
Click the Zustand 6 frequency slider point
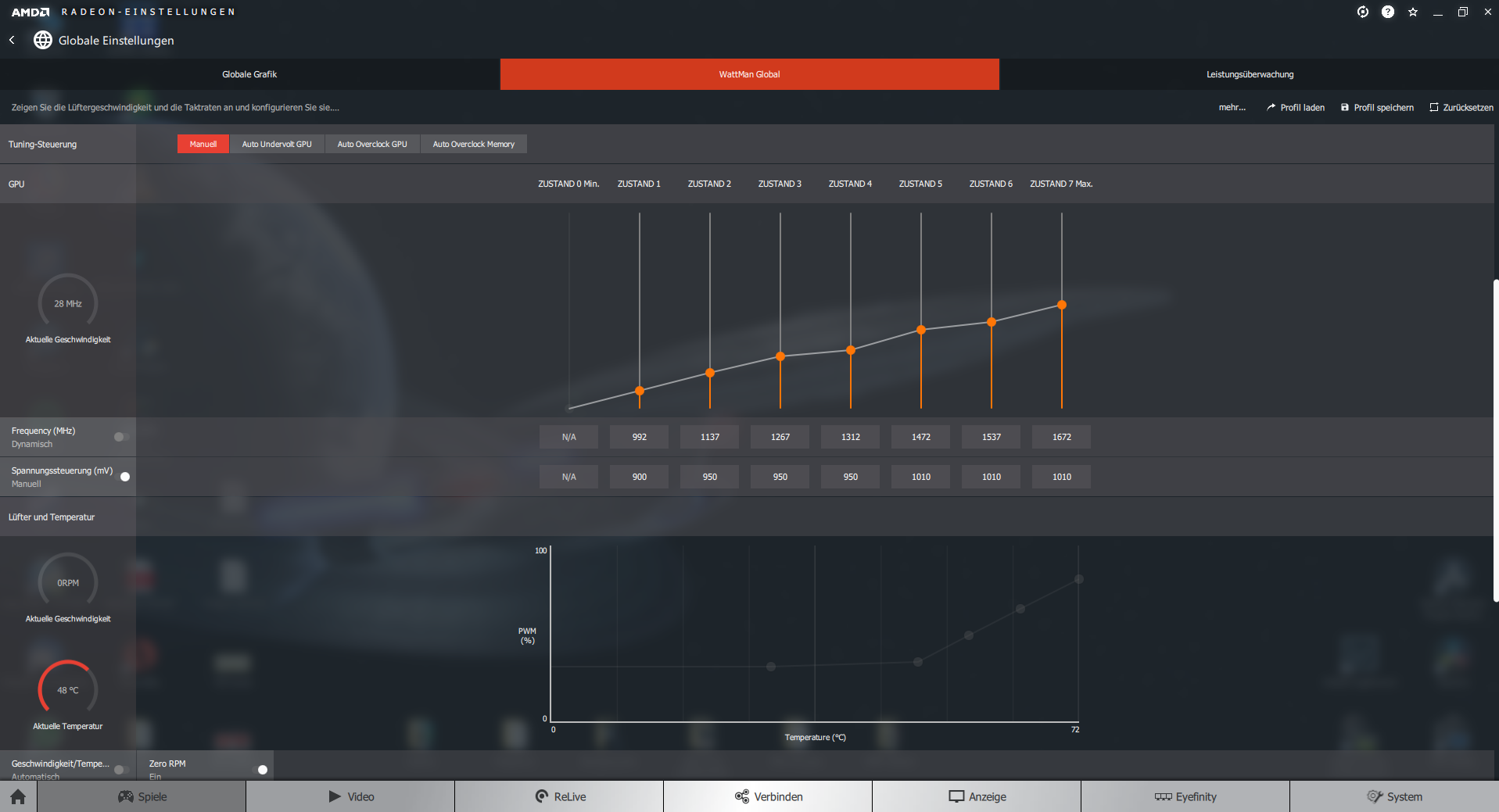pos(992,322)
